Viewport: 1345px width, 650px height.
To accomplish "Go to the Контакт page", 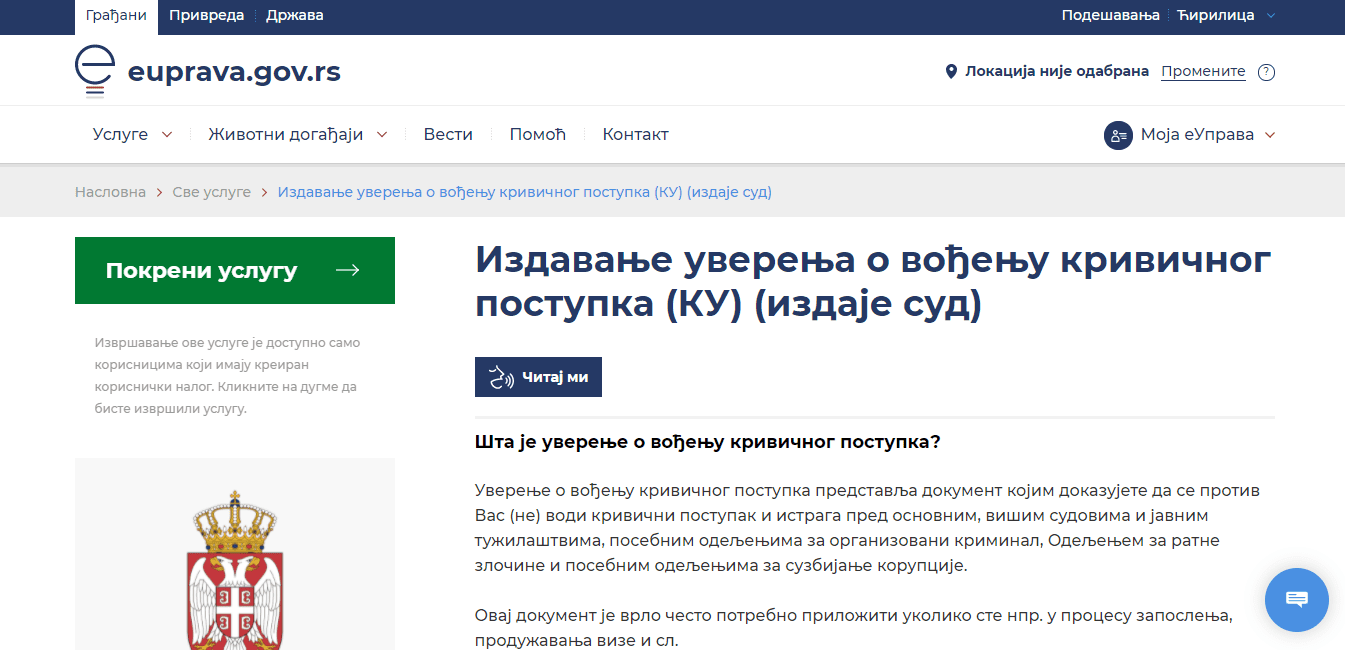I will point(635,135).
